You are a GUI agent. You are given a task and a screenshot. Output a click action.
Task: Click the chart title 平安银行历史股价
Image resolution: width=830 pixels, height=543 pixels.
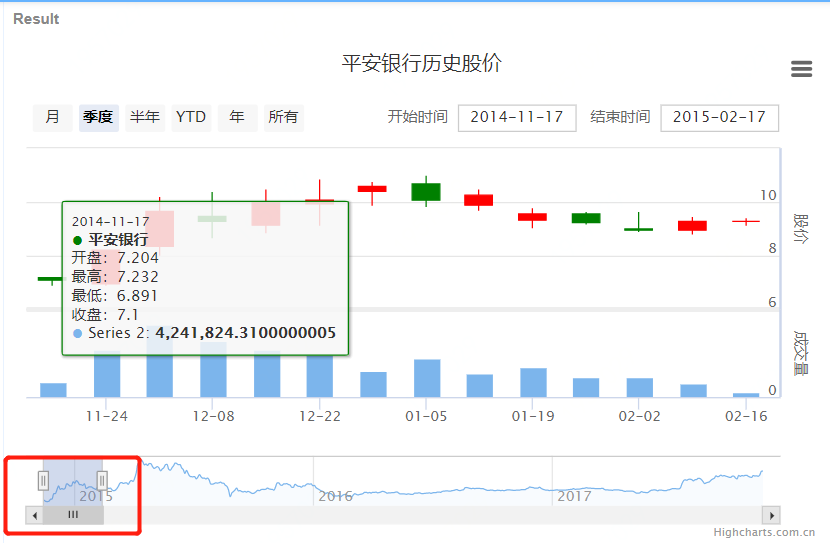point(421,63)
